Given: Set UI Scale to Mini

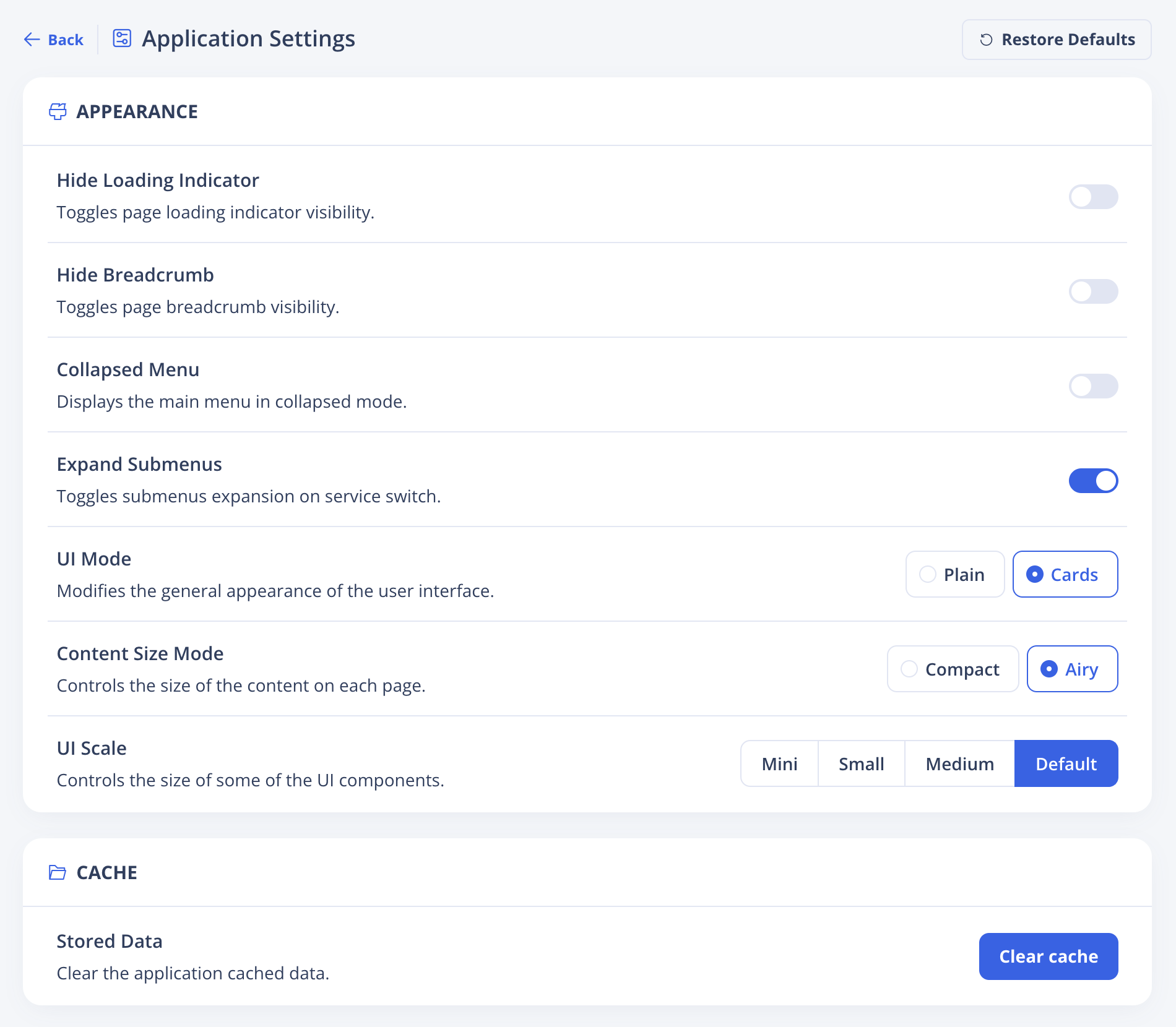Looking at the screenshot, I should 779,763.
